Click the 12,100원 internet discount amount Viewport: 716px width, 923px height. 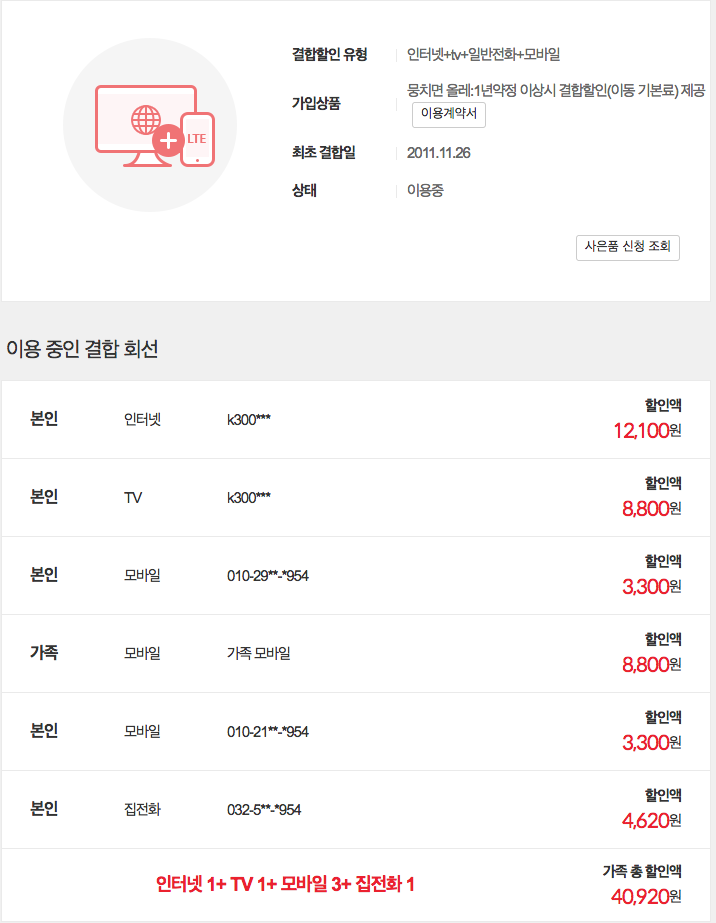(647, 431)
